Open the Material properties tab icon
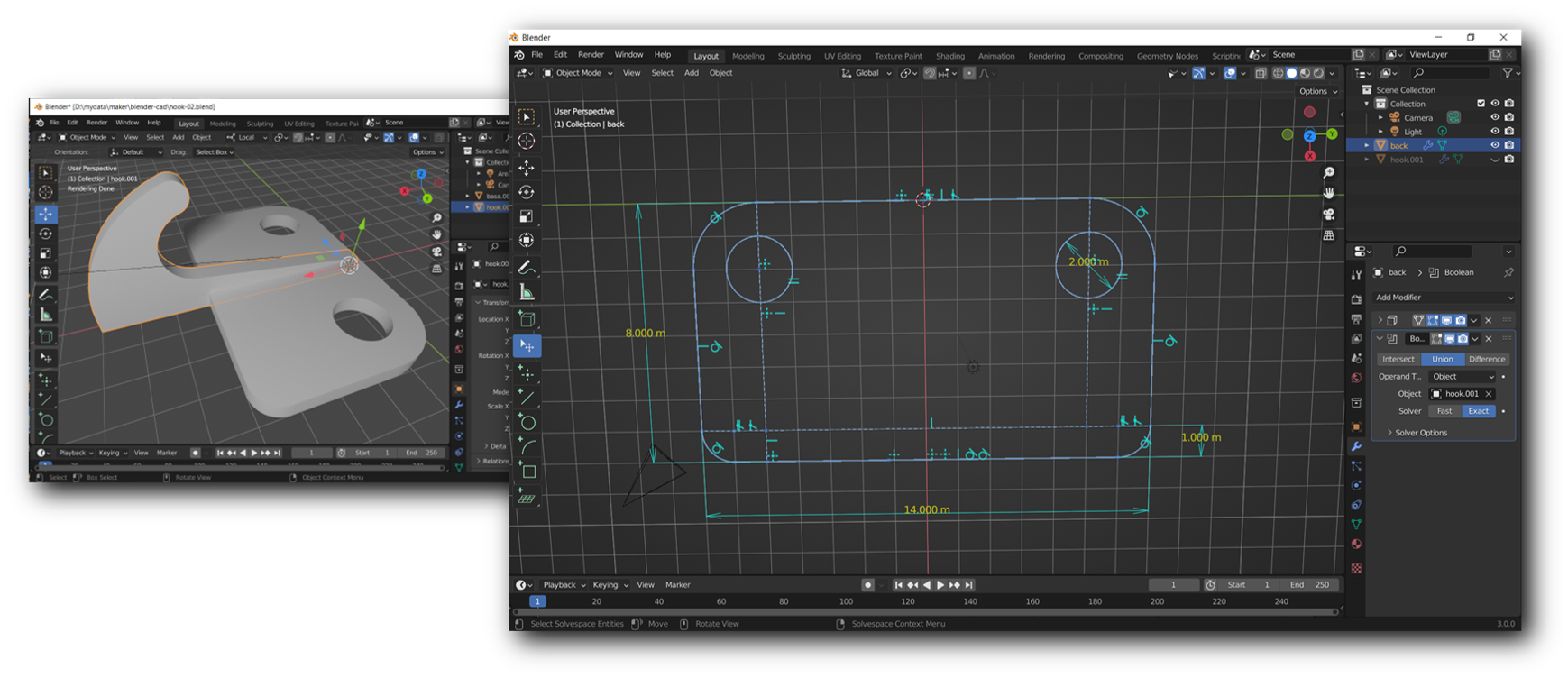 1356,544
